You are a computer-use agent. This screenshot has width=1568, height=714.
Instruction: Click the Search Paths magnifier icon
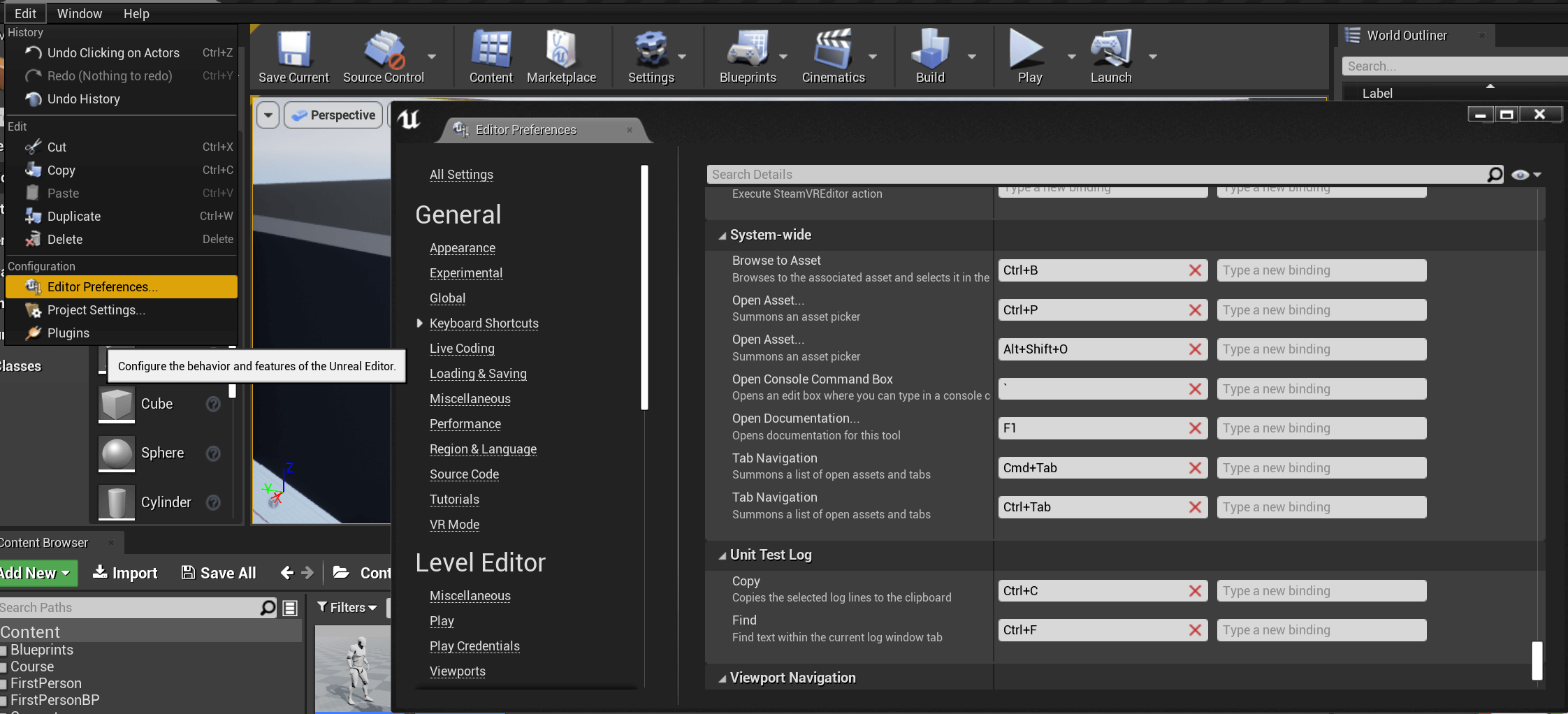(x=268, y=608)
